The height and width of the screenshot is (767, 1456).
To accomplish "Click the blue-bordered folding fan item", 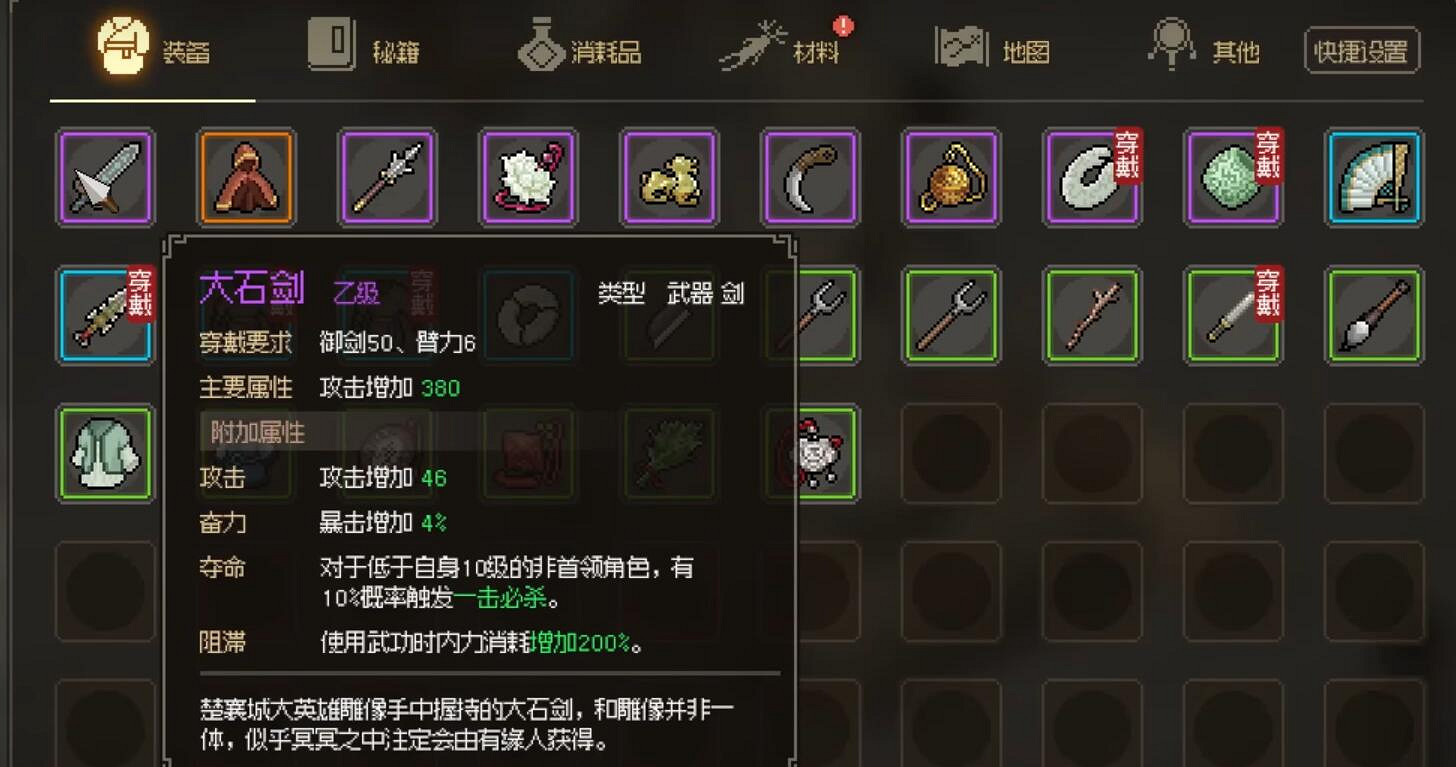I will click(1375, 177).
